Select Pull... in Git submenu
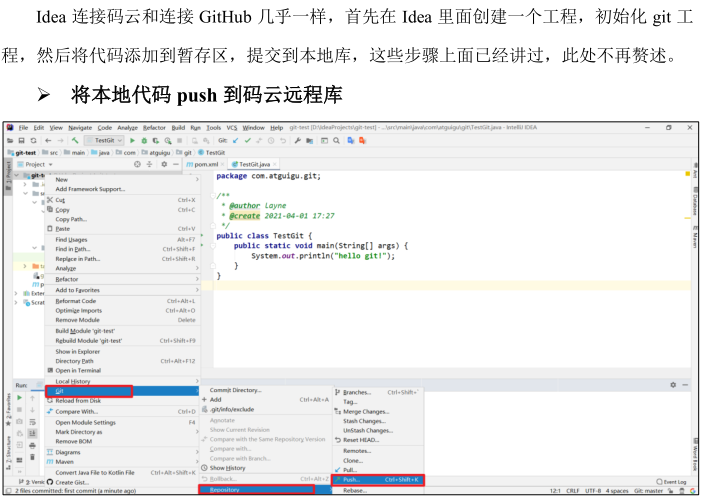This screenshot has height=499, width=702. [378, 470]
